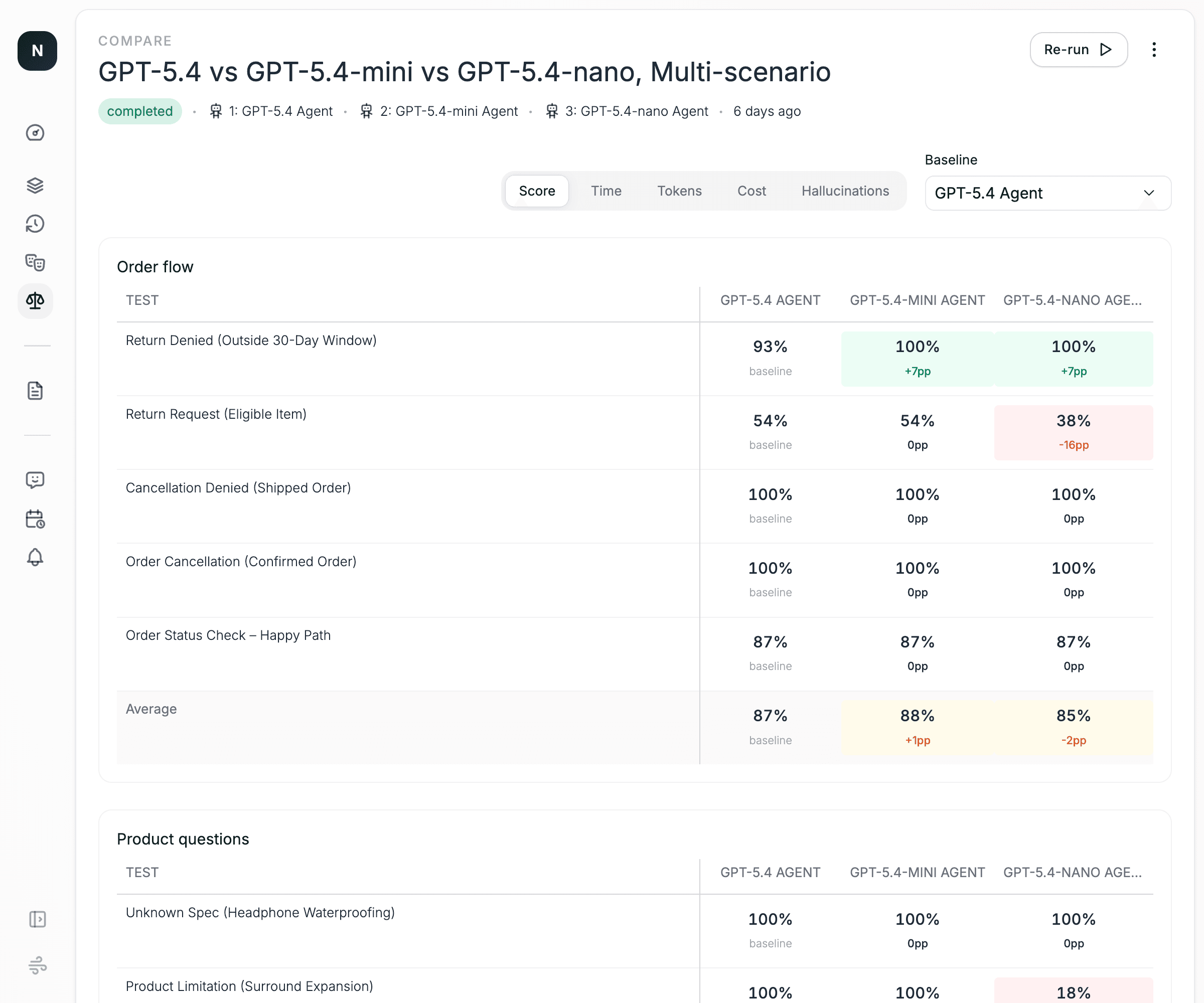This screenshot has width=1204, height=1003.
Task: Click the theater masks personas icon
Action: 35,262
